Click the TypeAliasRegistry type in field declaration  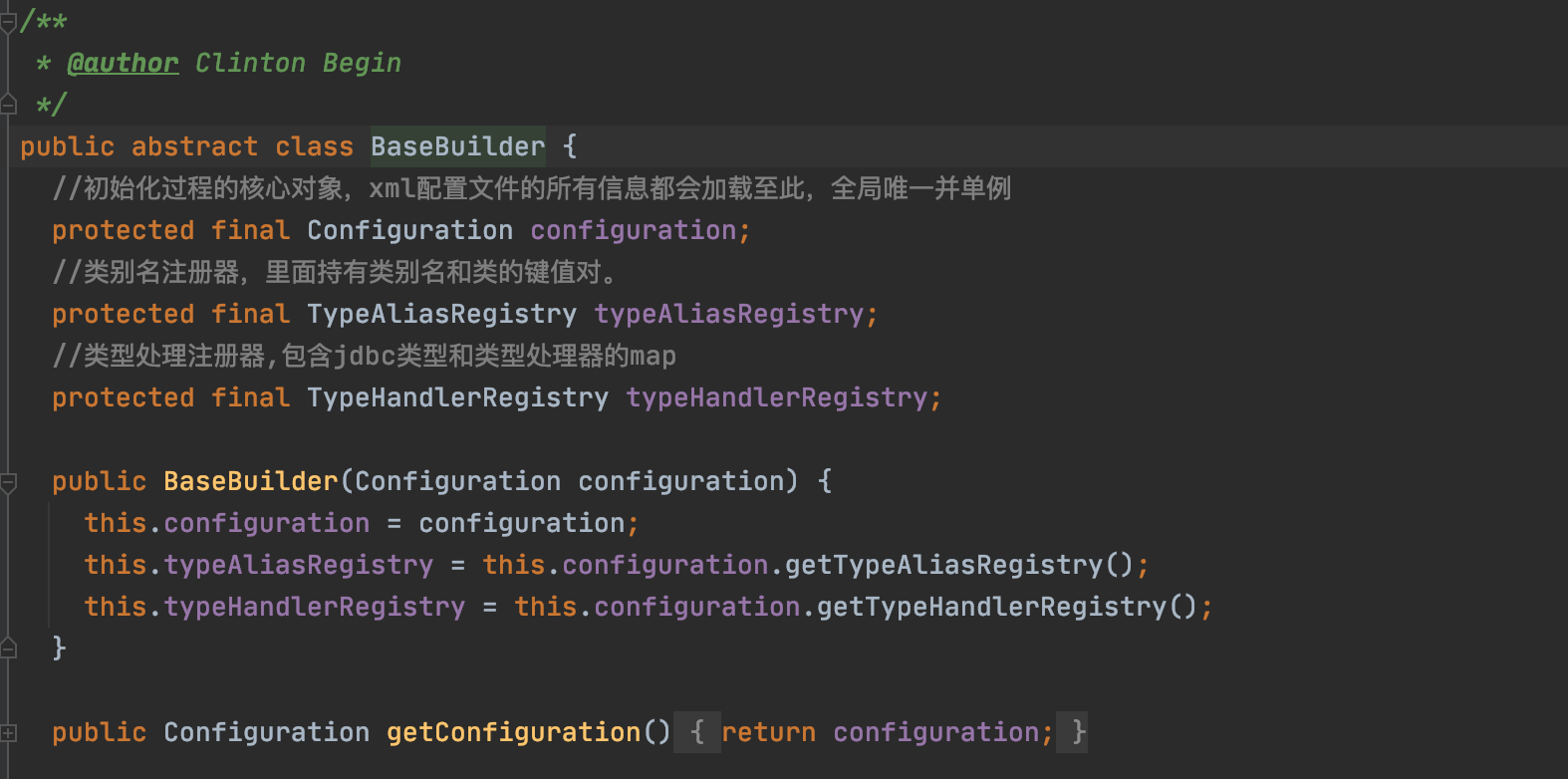[441, 314]
